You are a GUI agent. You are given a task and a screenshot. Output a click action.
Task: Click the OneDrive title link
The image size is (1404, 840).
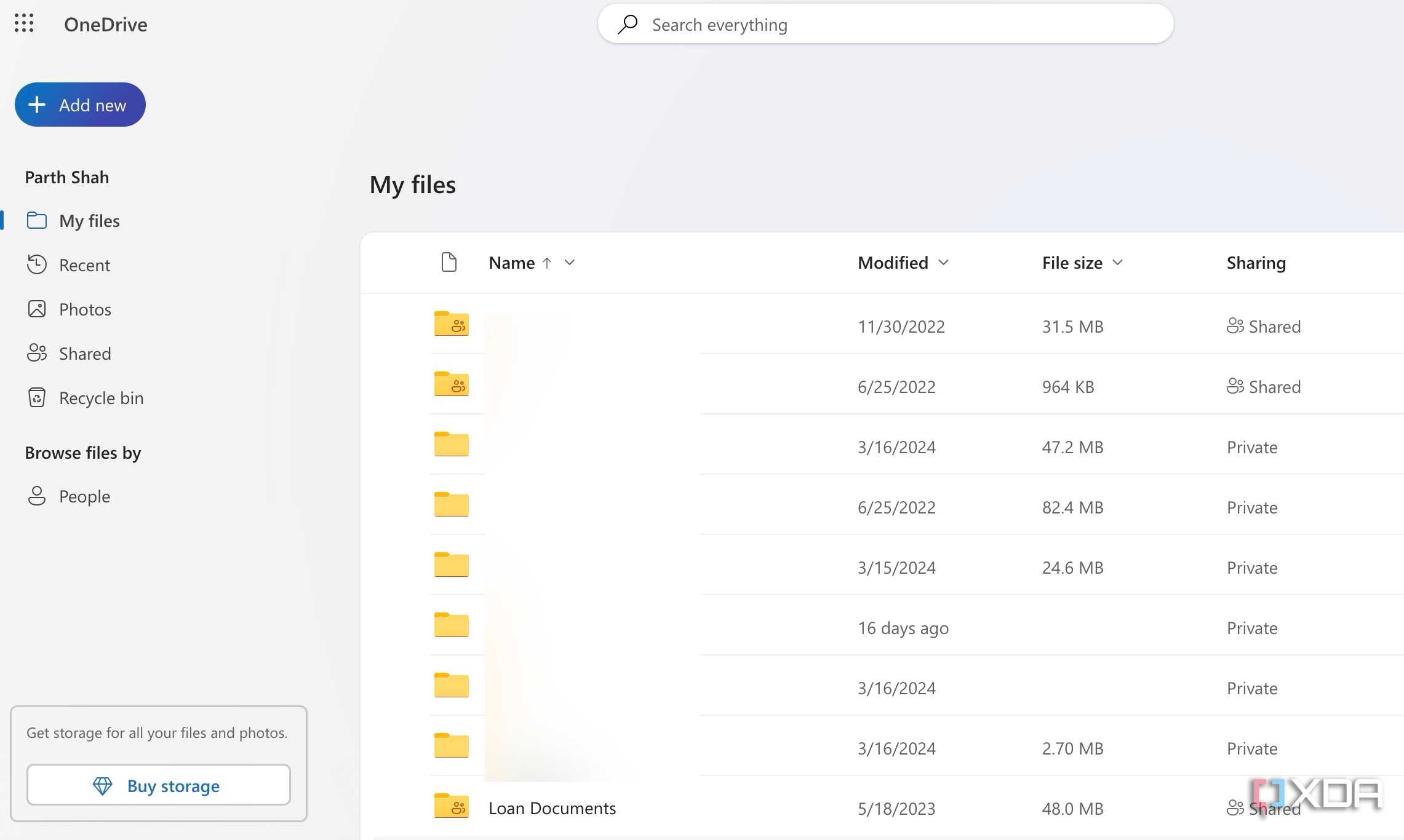106,25
